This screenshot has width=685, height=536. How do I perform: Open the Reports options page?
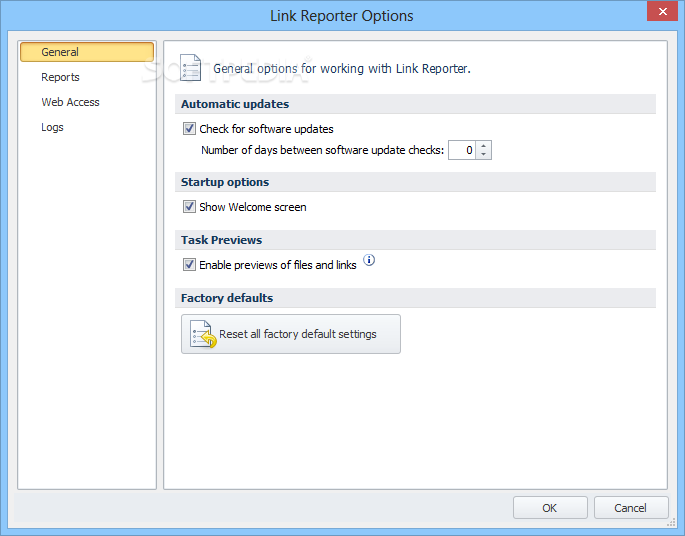[60, 77]
